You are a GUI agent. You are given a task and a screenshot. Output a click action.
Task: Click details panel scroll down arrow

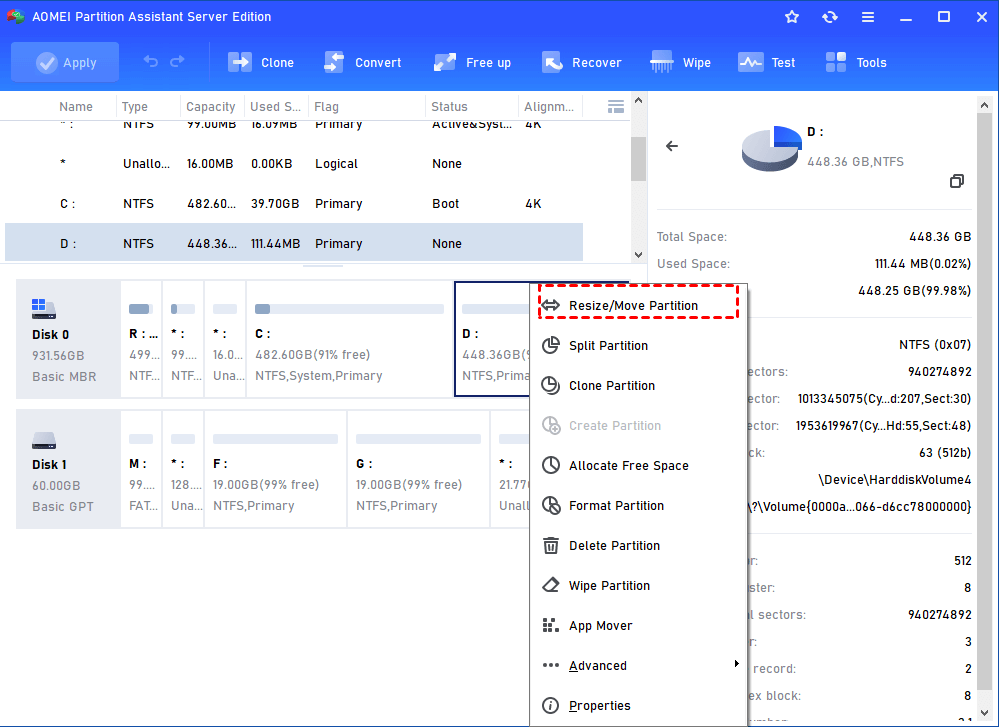(984, 713)
